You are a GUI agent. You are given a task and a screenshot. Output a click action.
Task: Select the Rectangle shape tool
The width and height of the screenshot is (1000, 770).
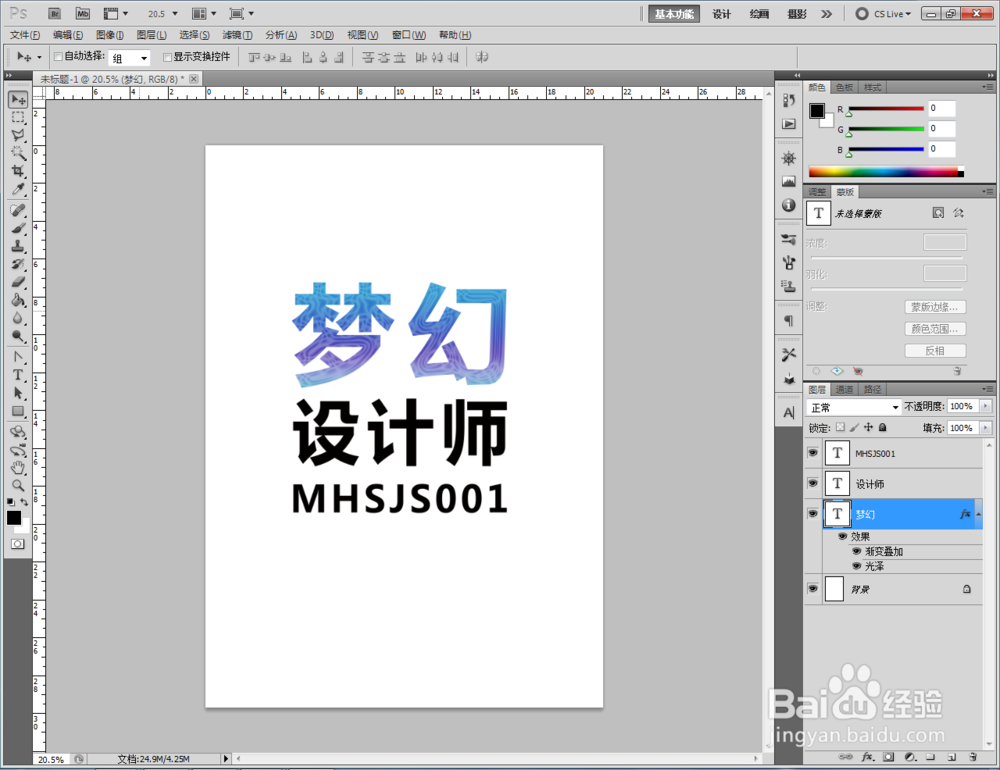(18, 411)
